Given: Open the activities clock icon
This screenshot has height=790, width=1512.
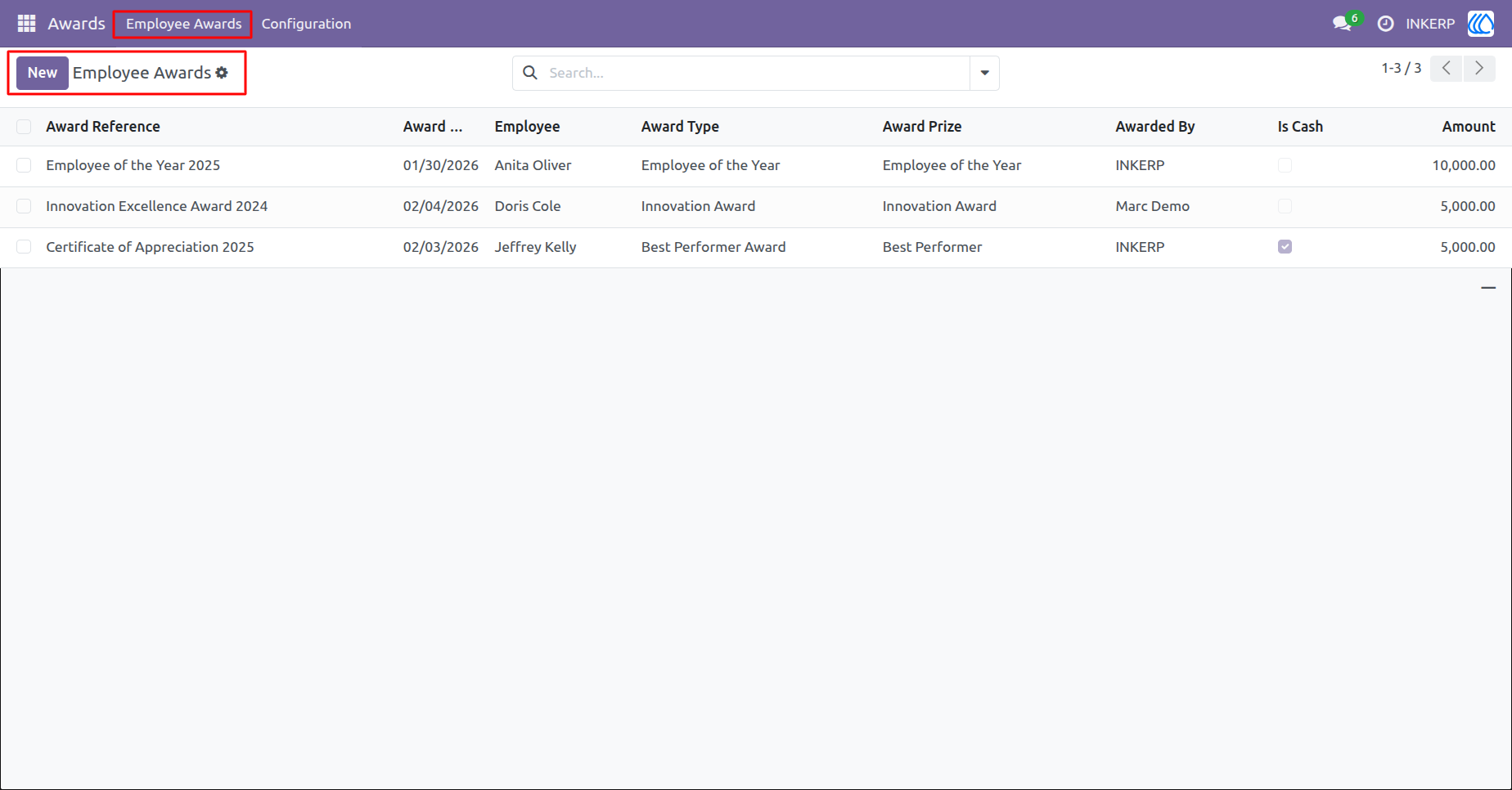Looking at the screenshot, I should tap(1385, 24).
